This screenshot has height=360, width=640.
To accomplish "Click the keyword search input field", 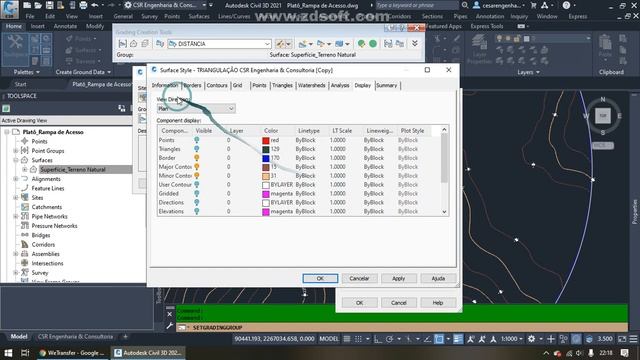I will pyautogui.click(x=416, y=5).
